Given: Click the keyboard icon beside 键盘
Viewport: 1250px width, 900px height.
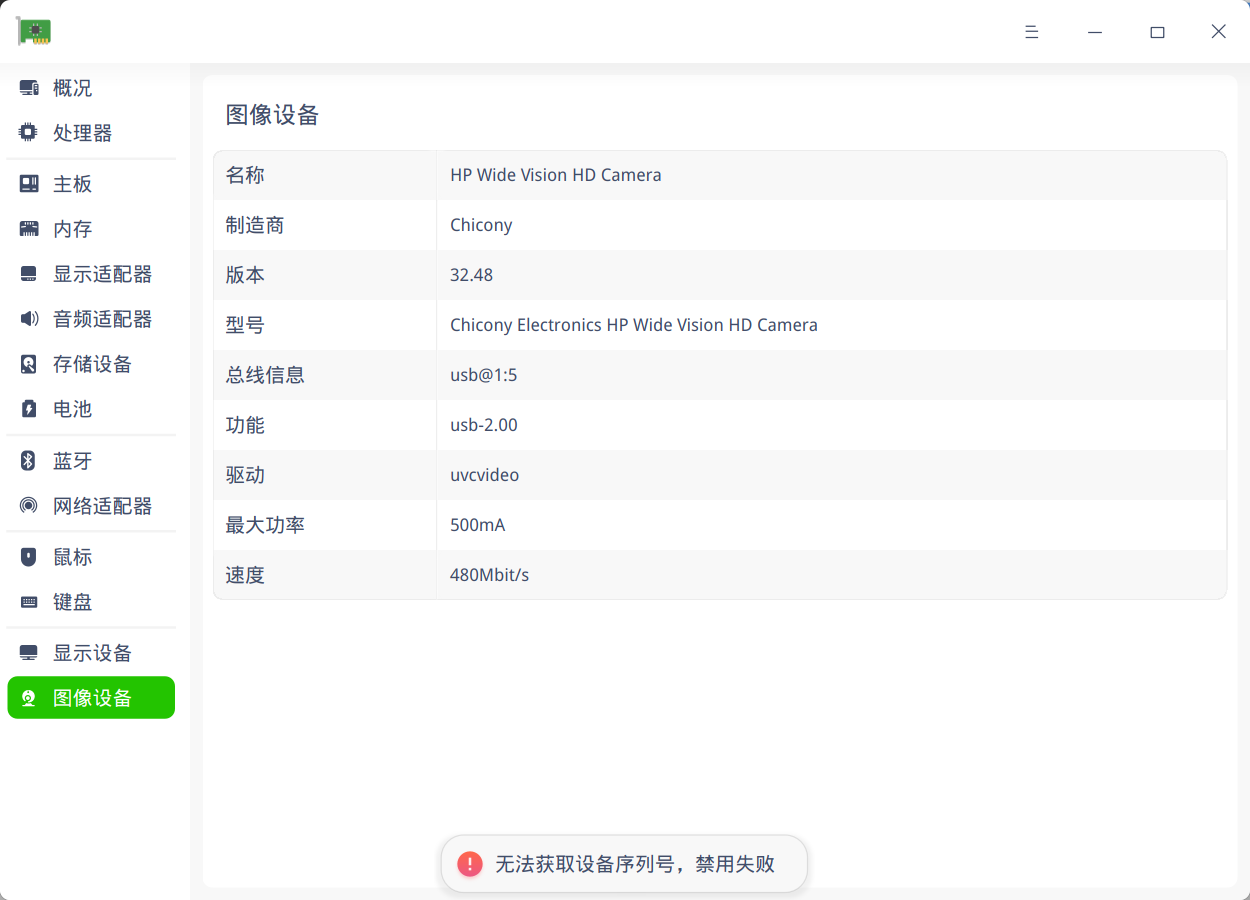Looking at the screenshot, I should [x=29, y=602].
